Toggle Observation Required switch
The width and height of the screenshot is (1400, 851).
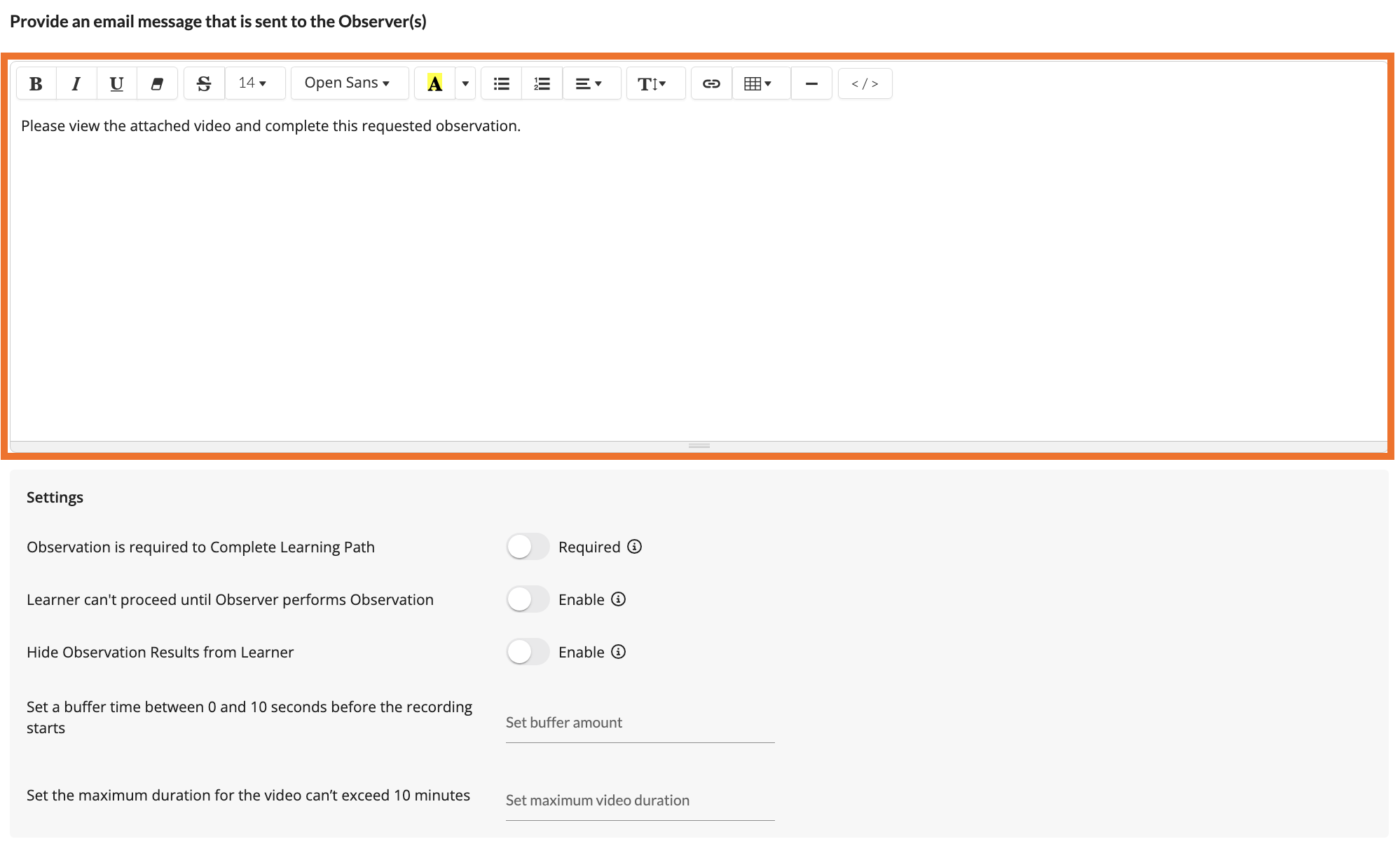tap(528, 547)
